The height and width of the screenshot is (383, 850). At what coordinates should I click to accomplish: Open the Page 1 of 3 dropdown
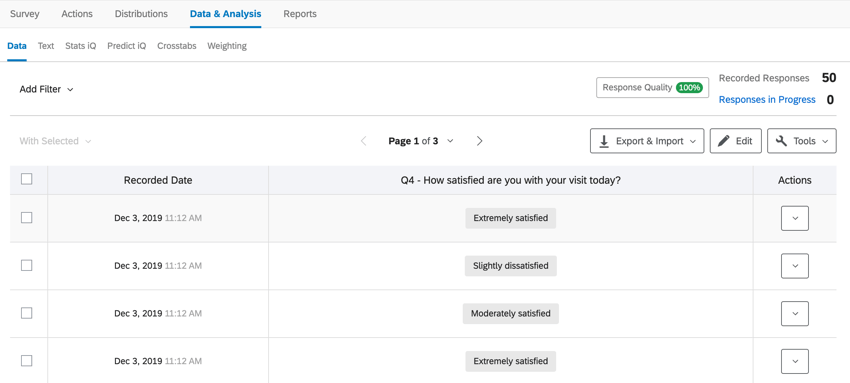(421, 141)
